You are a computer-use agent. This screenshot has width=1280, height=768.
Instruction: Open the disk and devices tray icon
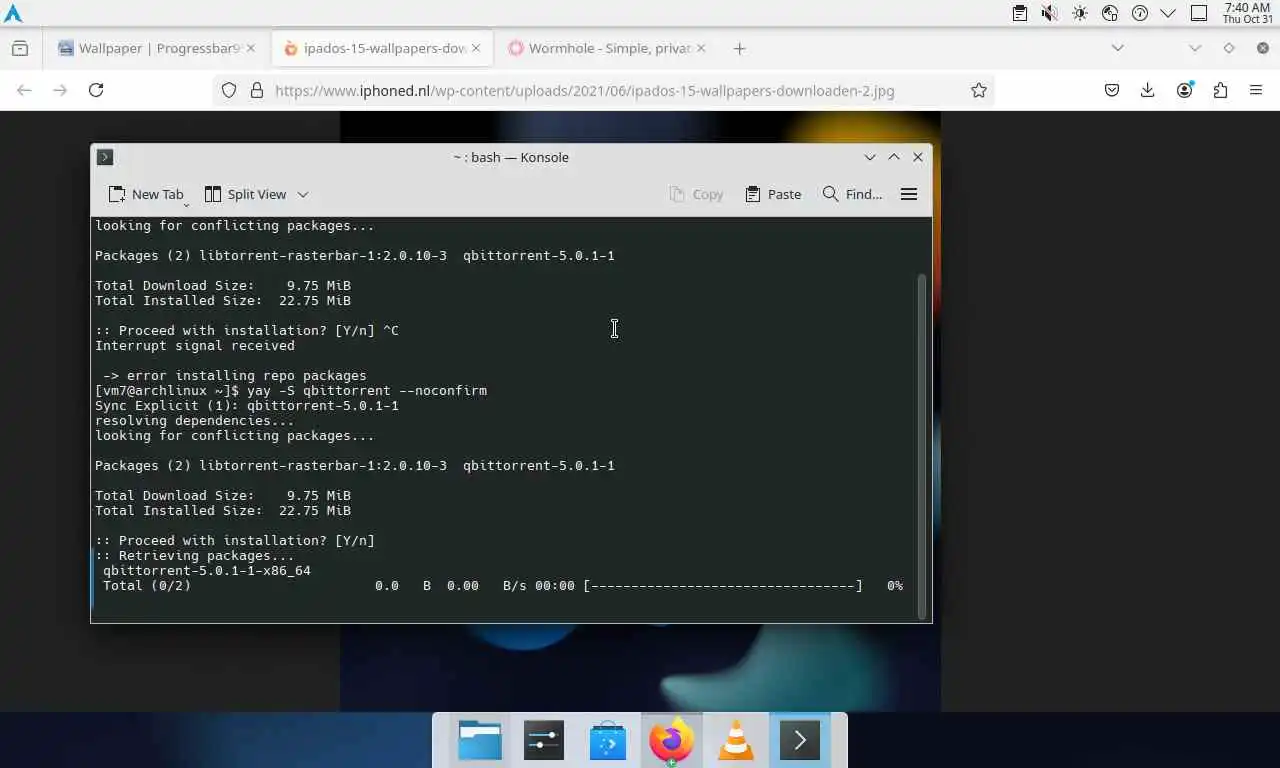coord(1109,13)
